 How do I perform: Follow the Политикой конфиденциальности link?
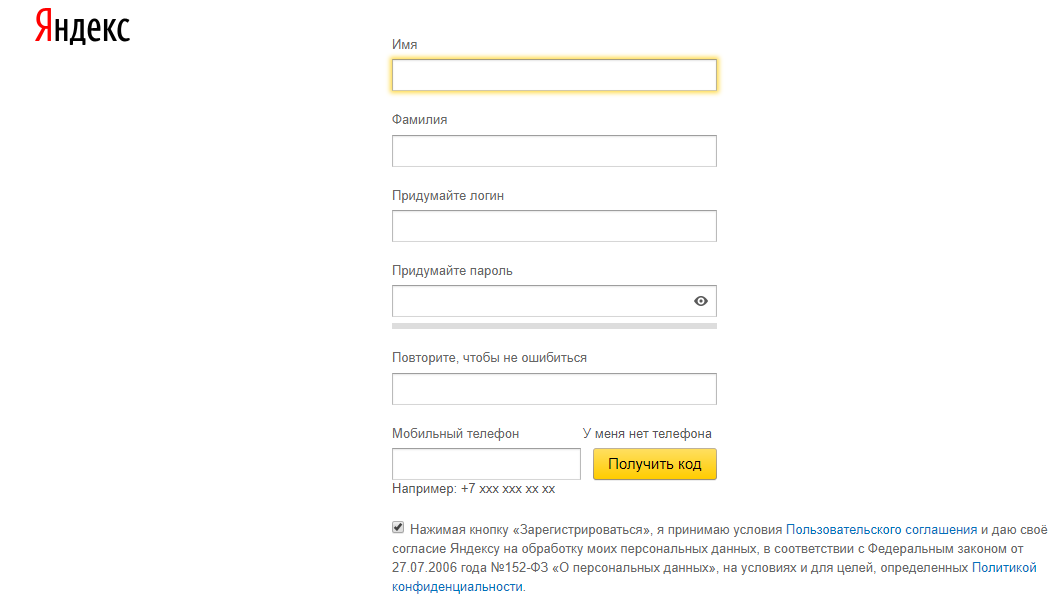click(x=1004, y=568)
